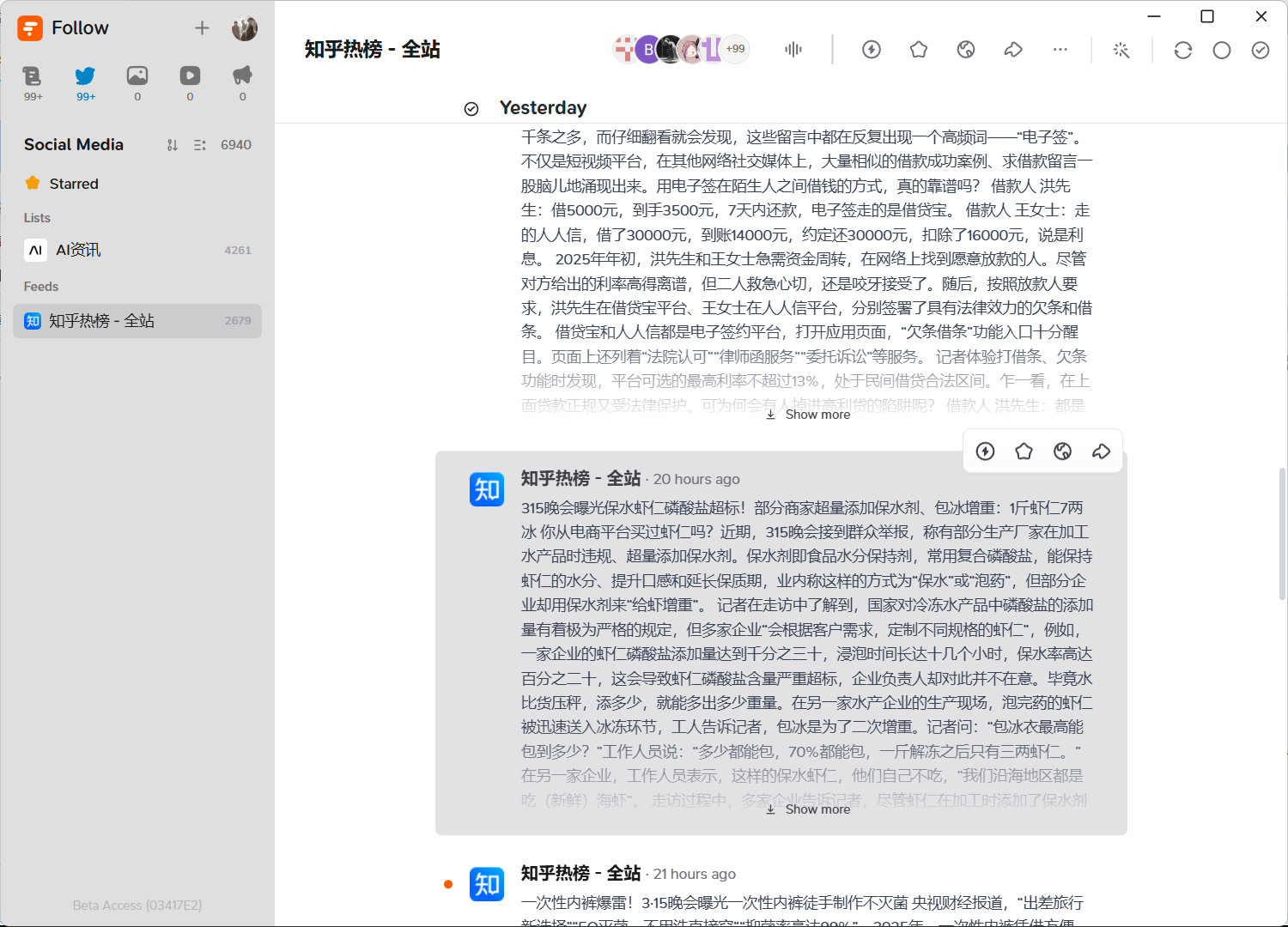
Task: Click the AI sparkle magic icon
Action: (1121, 50)
